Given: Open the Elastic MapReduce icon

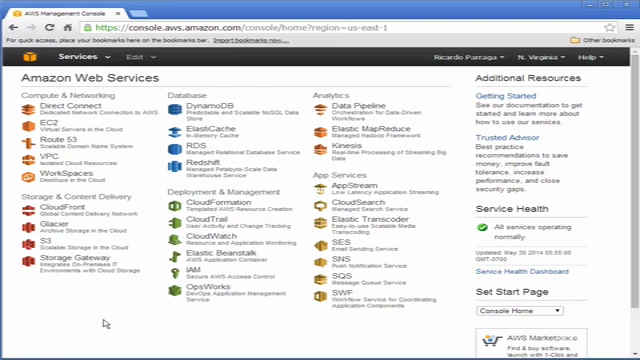Looking at the screenshot, I should [320, 132].
